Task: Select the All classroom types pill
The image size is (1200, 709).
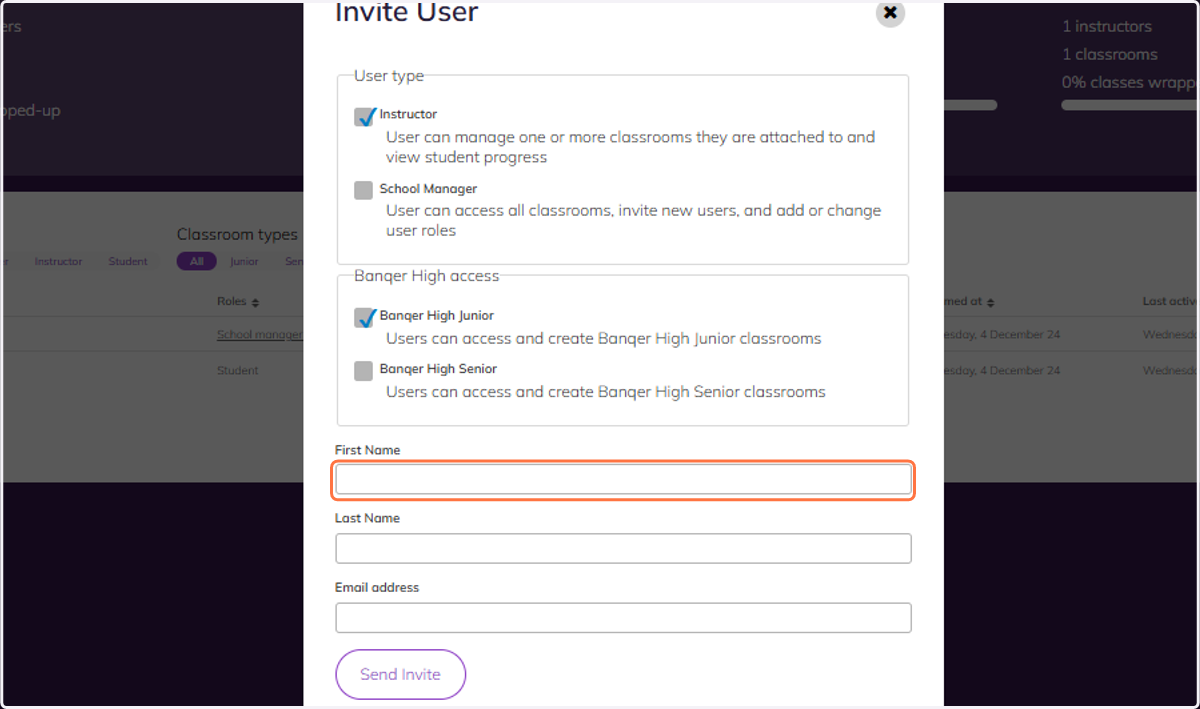Action: click(197, 261)
